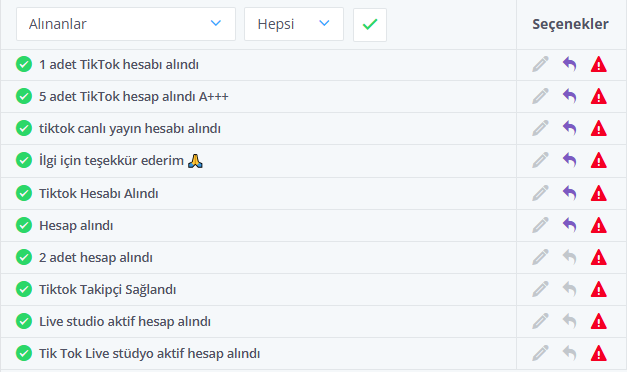This screenshot has width=627, height=372.
Task: Click grey reply arrow for '2 adet hesap alındı'
Action: click(570, 257)
